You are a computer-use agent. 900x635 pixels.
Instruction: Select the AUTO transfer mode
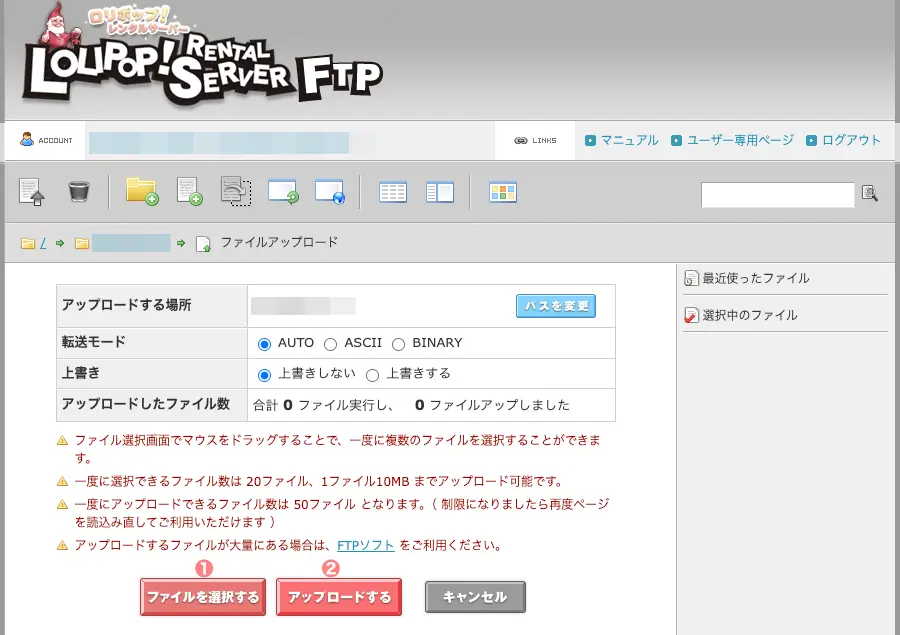[262, 343]
